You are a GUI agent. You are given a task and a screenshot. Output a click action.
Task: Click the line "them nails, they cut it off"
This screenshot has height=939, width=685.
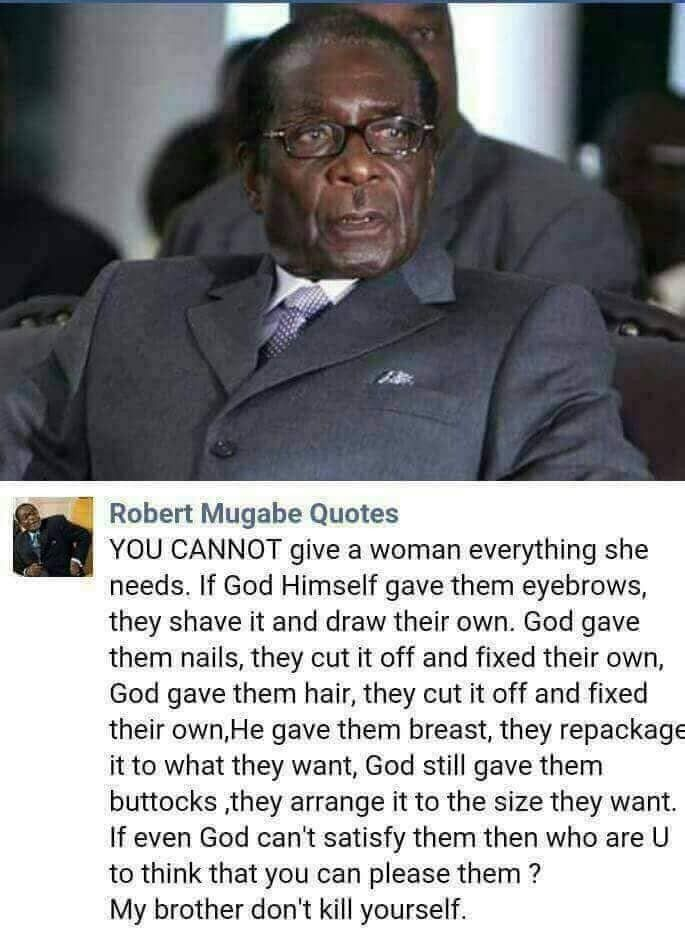(262, 658)
